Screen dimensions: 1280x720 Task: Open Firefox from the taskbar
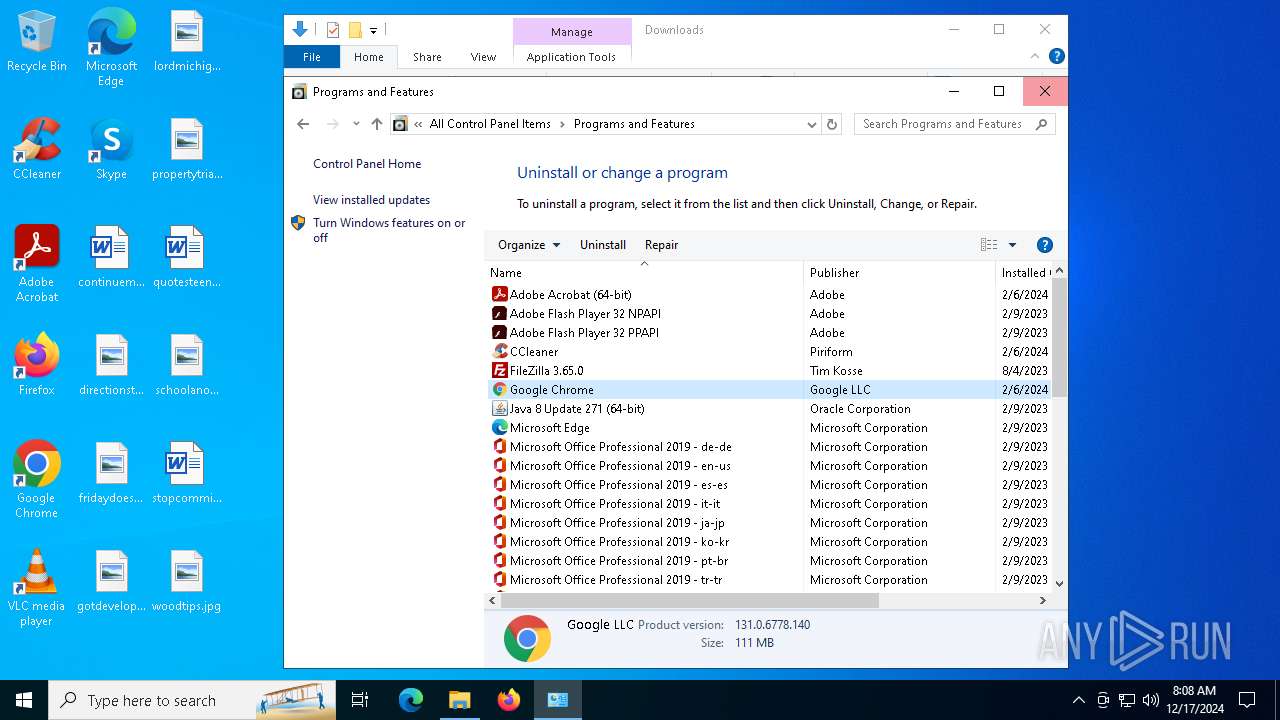(509, 700)
